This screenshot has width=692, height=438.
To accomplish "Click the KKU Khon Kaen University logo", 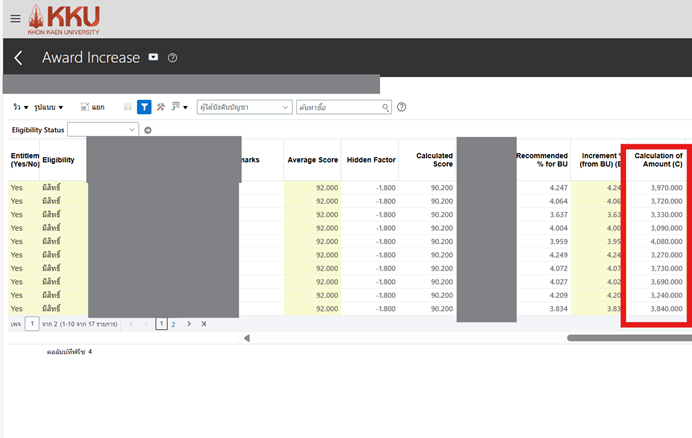I will pos(64,18).
